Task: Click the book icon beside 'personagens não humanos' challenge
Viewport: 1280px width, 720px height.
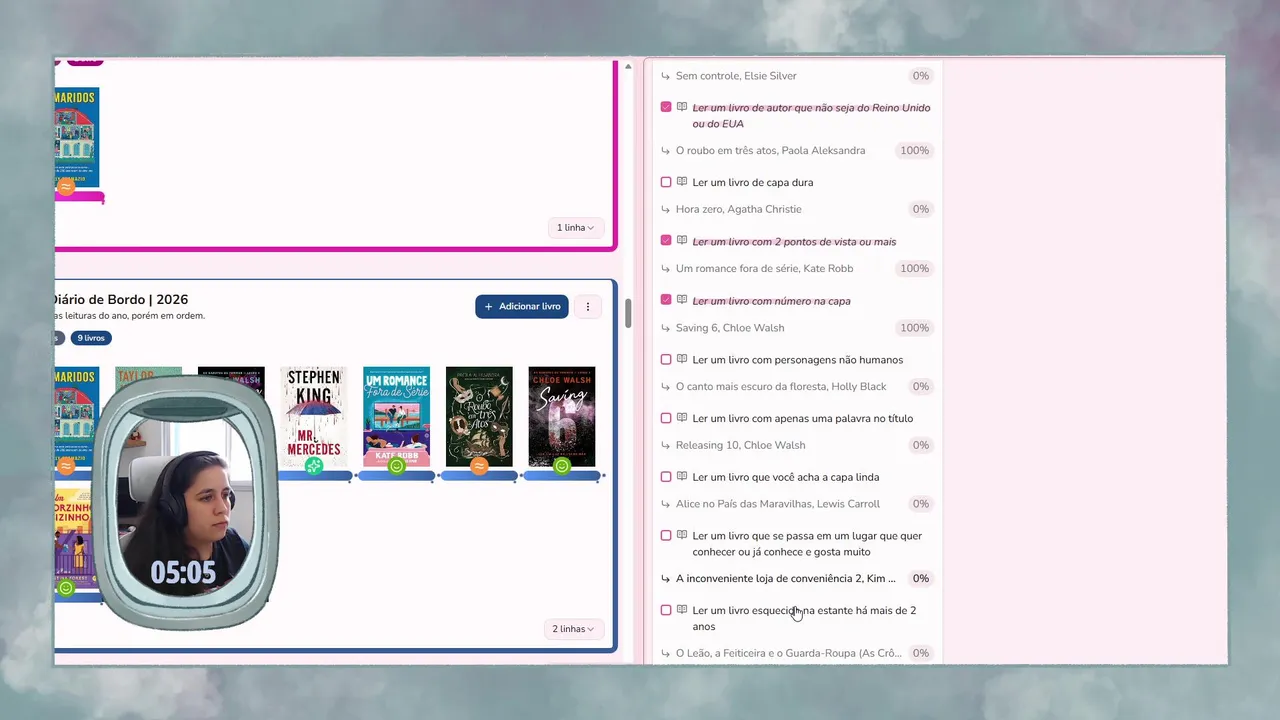Action: [682, 359]
